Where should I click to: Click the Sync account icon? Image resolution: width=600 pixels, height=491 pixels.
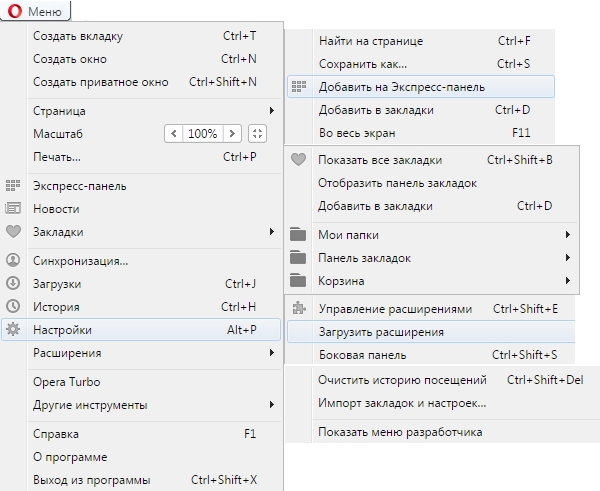[13, 260]
